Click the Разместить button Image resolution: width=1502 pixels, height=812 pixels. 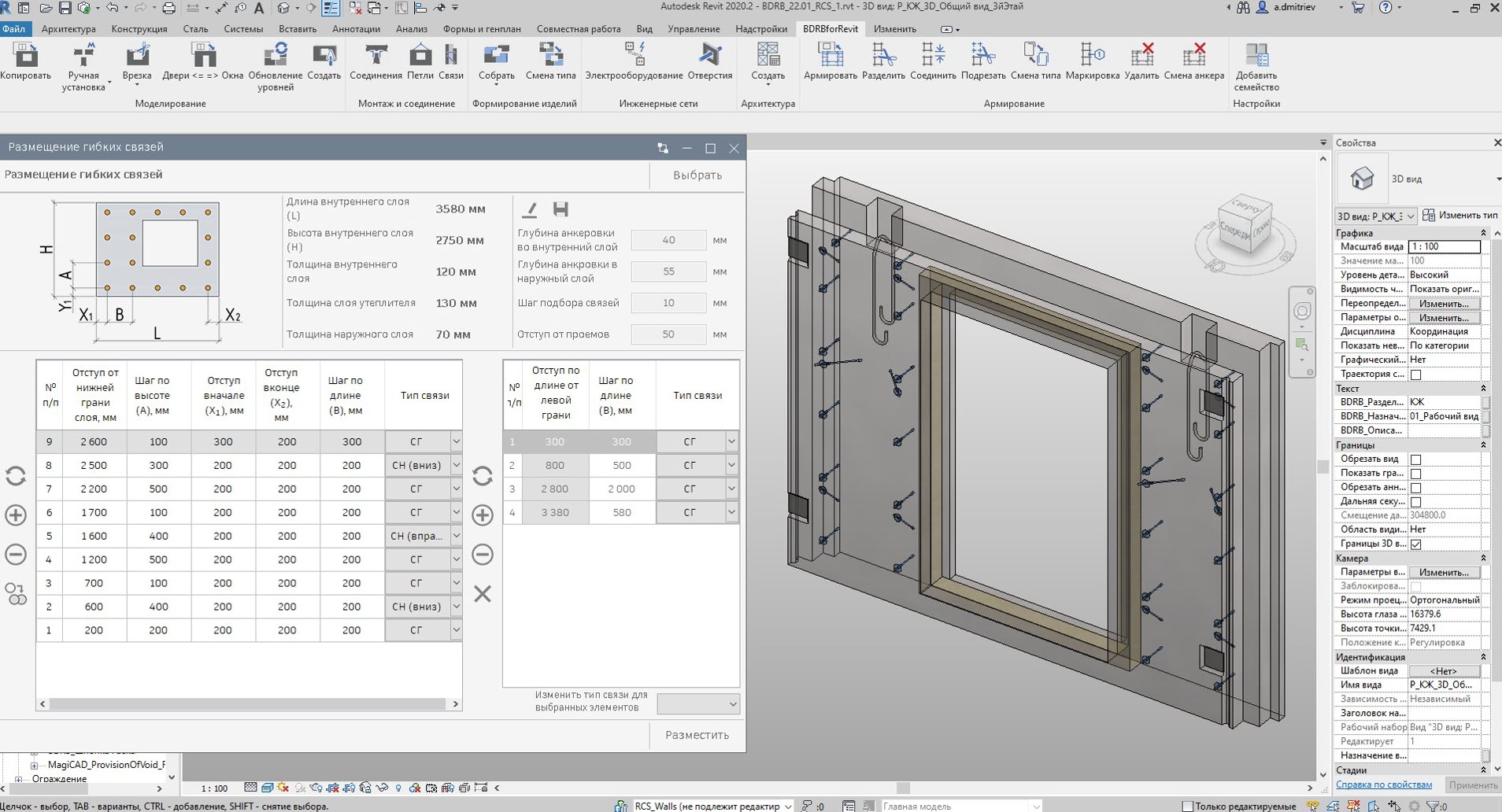697,735
